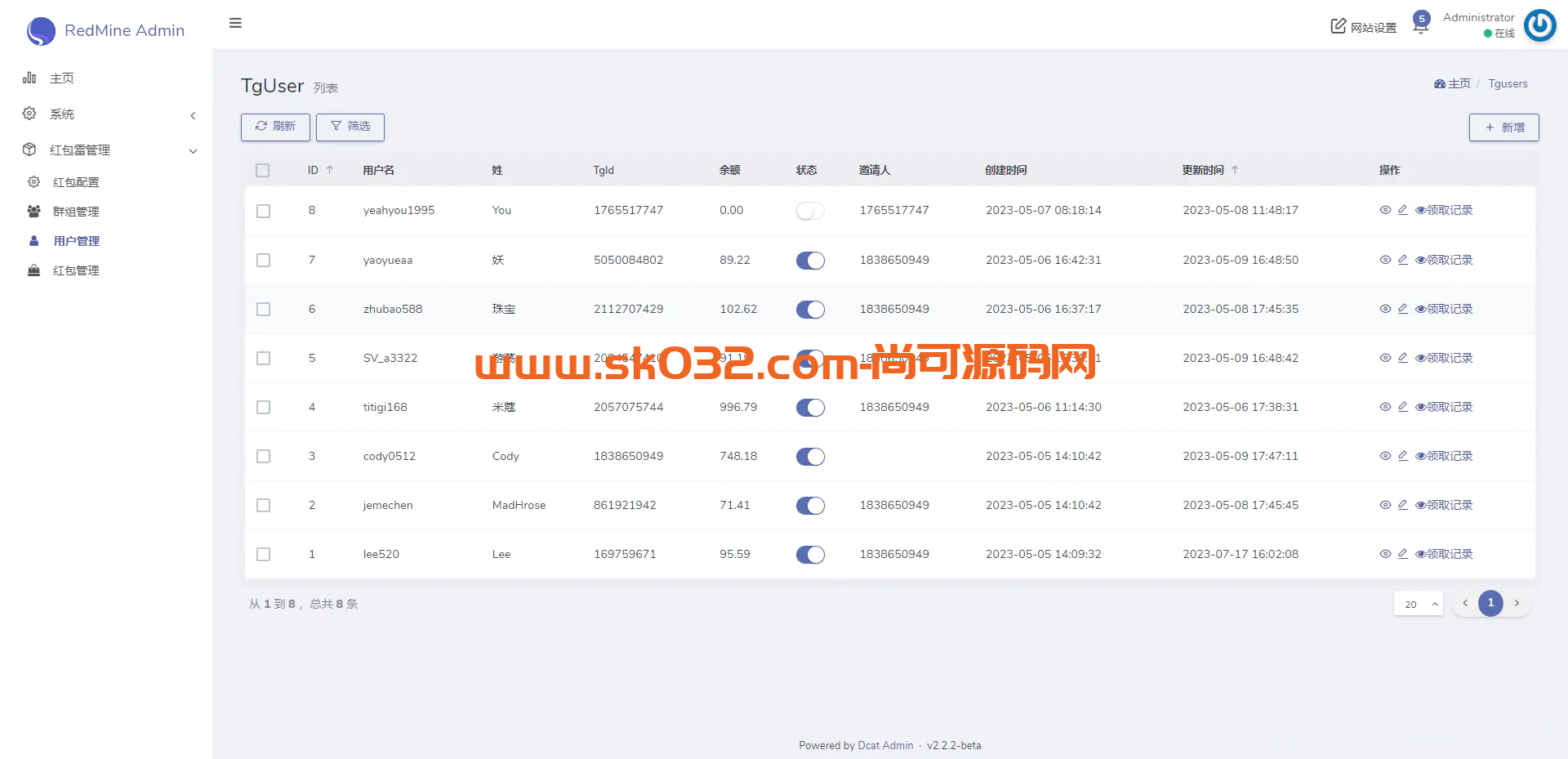1568x759 pixels.
Task: Click the Dcat Admin footer link
Action: tap(885, 745)
